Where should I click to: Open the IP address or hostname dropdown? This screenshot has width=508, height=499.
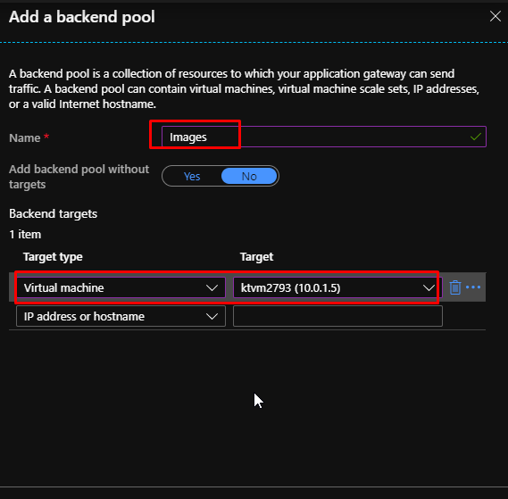[121, 316]
